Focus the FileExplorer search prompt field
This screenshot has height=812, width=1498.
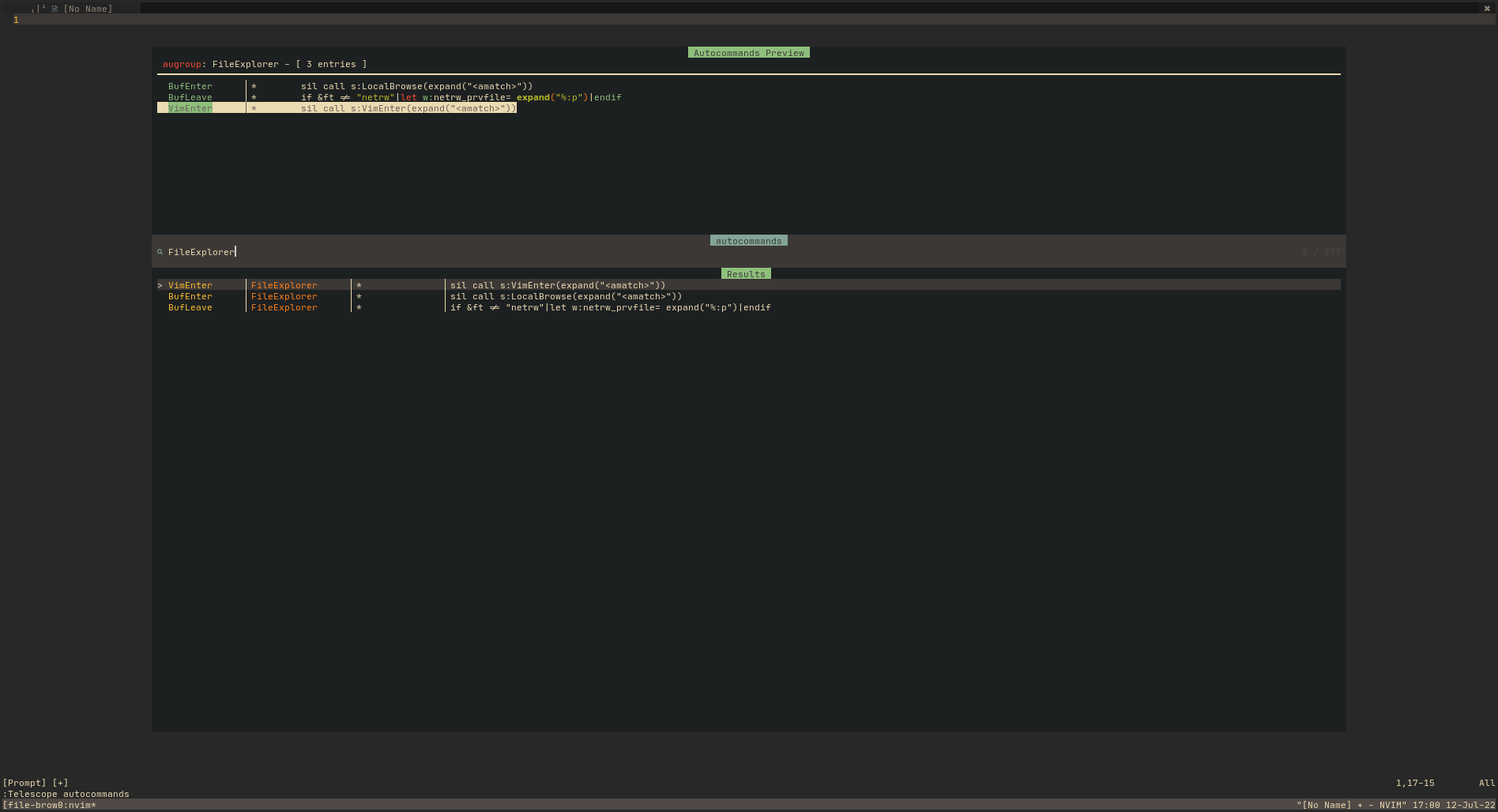pos(749,252)
